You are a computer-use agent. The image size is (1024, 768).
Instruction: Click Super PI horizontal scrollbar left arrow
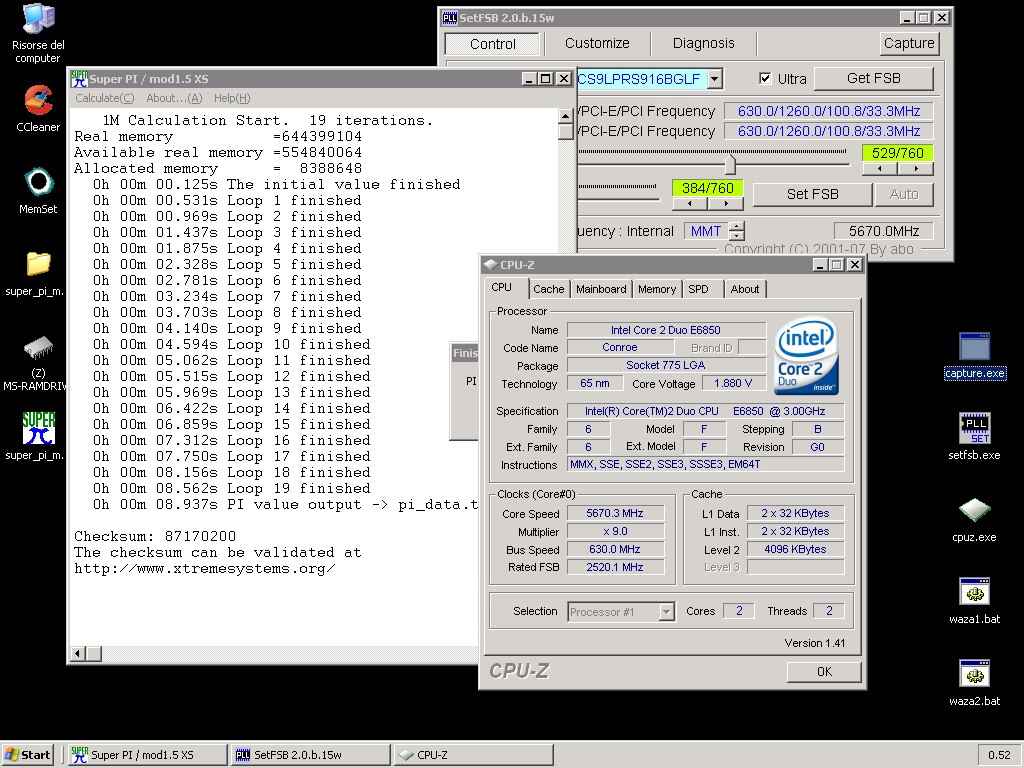pyautogui.click(x=78, y=653)
